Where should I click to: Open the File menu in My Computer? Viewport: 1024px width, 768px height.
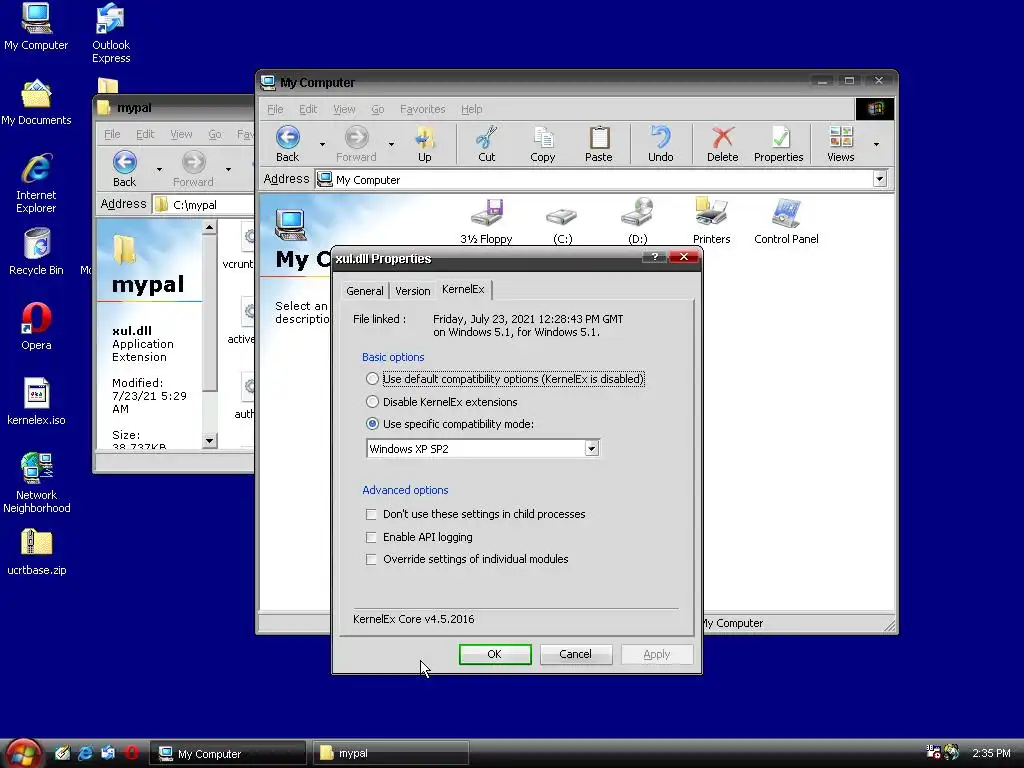pos(275,109)
